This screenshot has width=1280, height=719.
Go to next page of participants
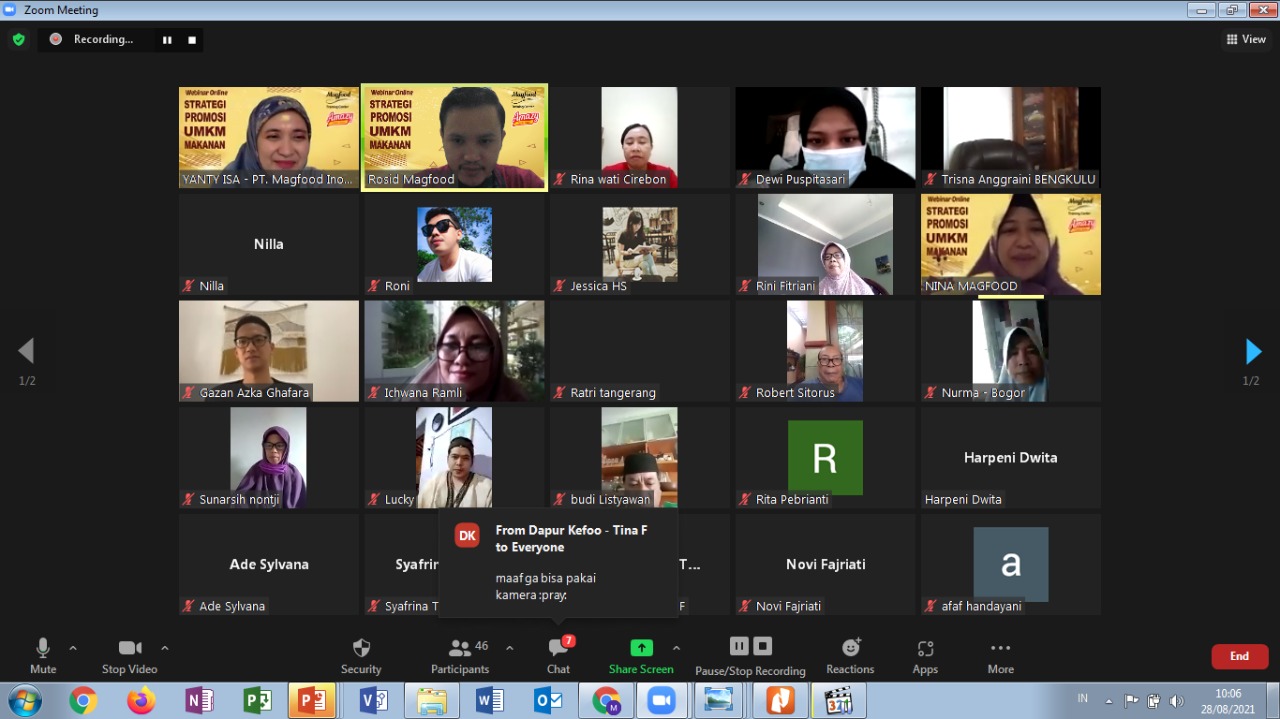1252,351
